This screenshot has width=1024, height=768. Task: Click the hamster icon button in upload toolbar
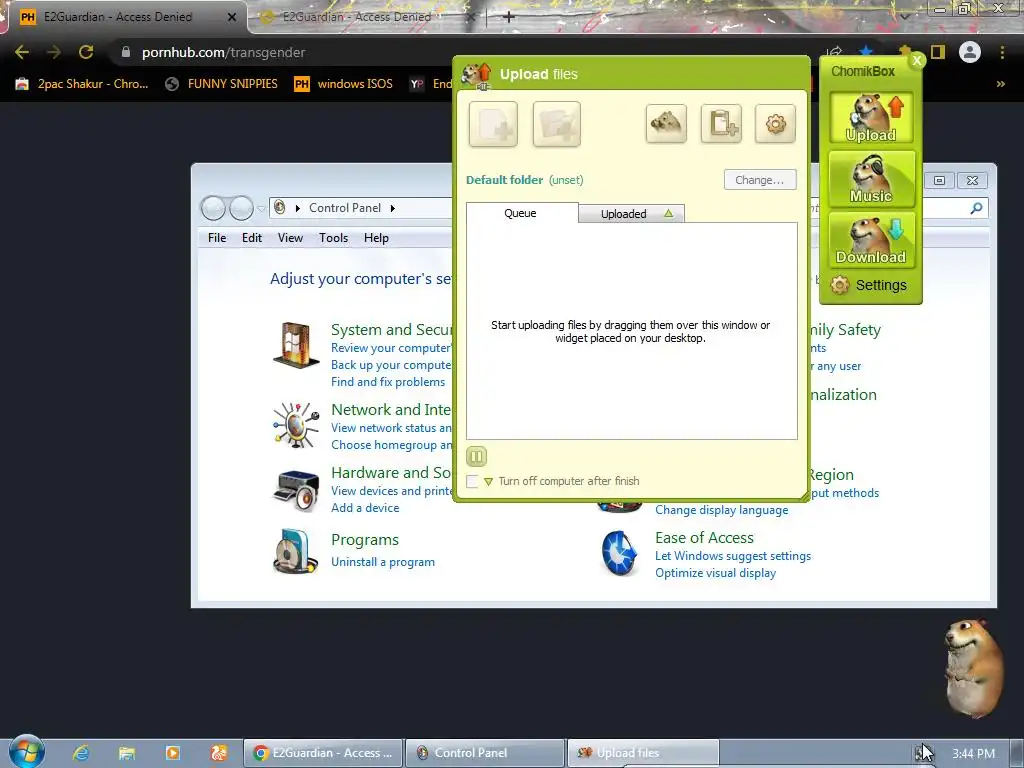pyautogui.click(x=666, y=123)
